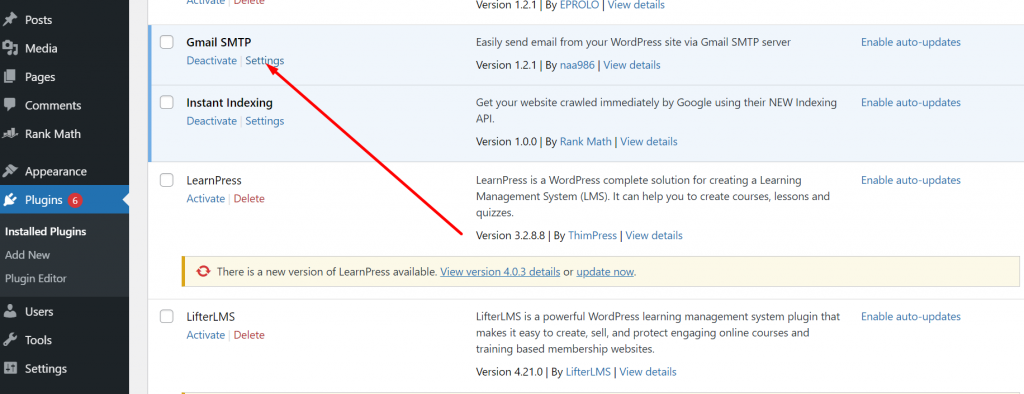Click the Rank Math icon in sidebar
This screenshot has width=1024, height=394.
tap(10, 134)
